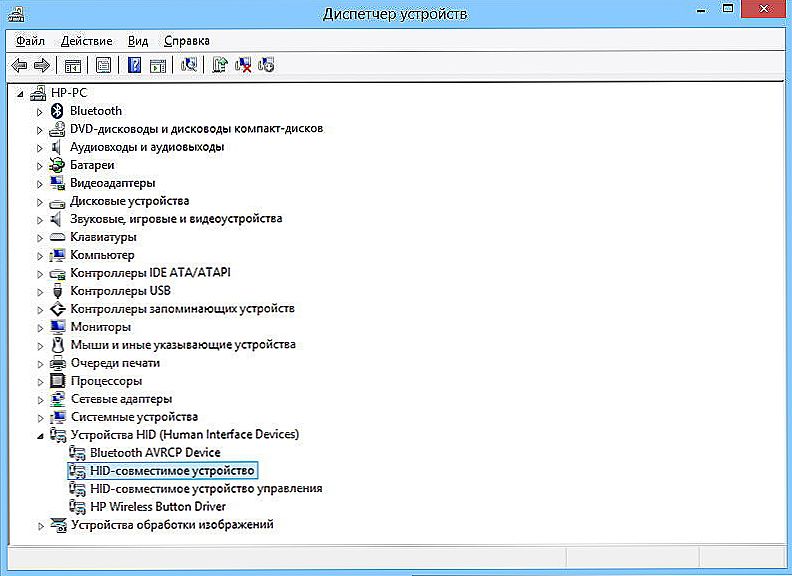Scan for hardware changes icon

tap(189, 65)
